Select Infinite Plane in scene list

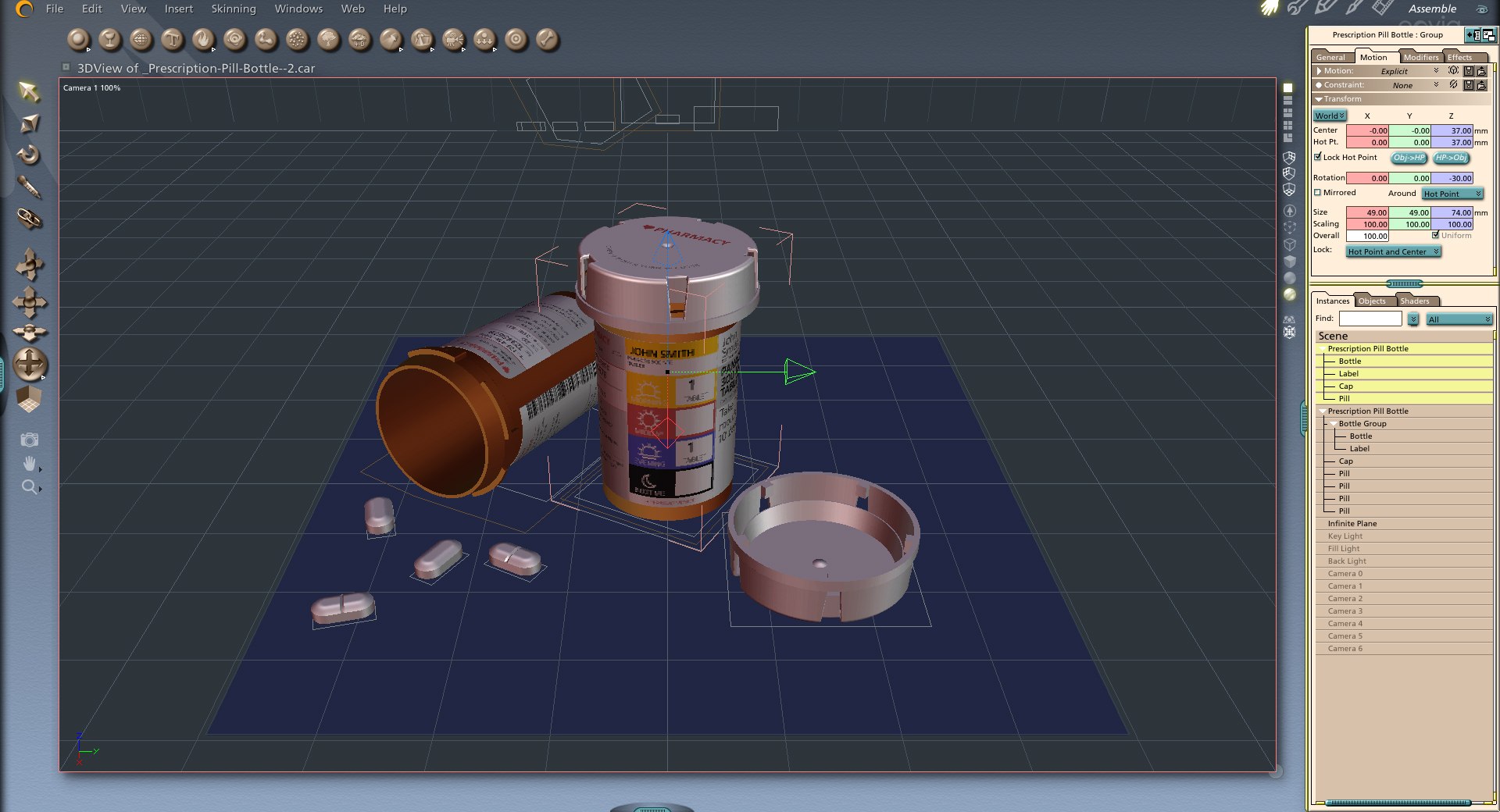[x=1405, y=524]
